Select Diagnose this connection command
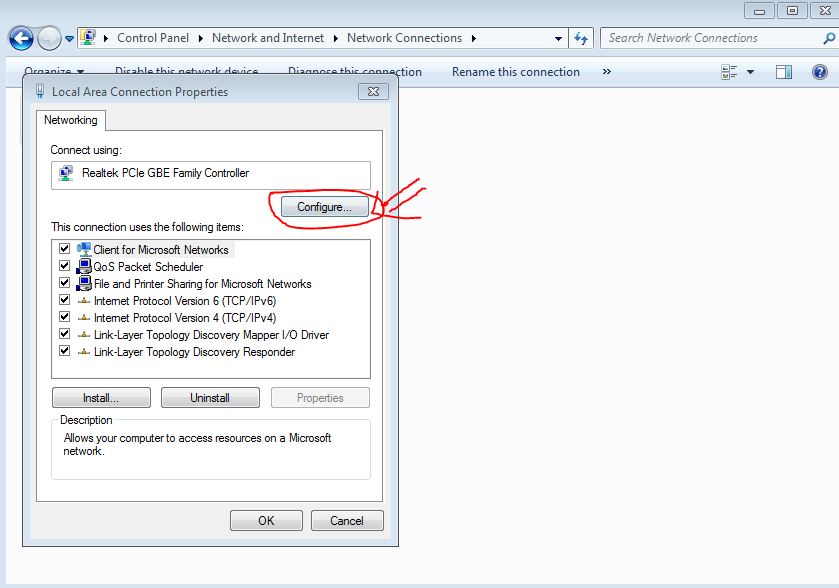Screen dimensions: 839x588 [355, 72]
